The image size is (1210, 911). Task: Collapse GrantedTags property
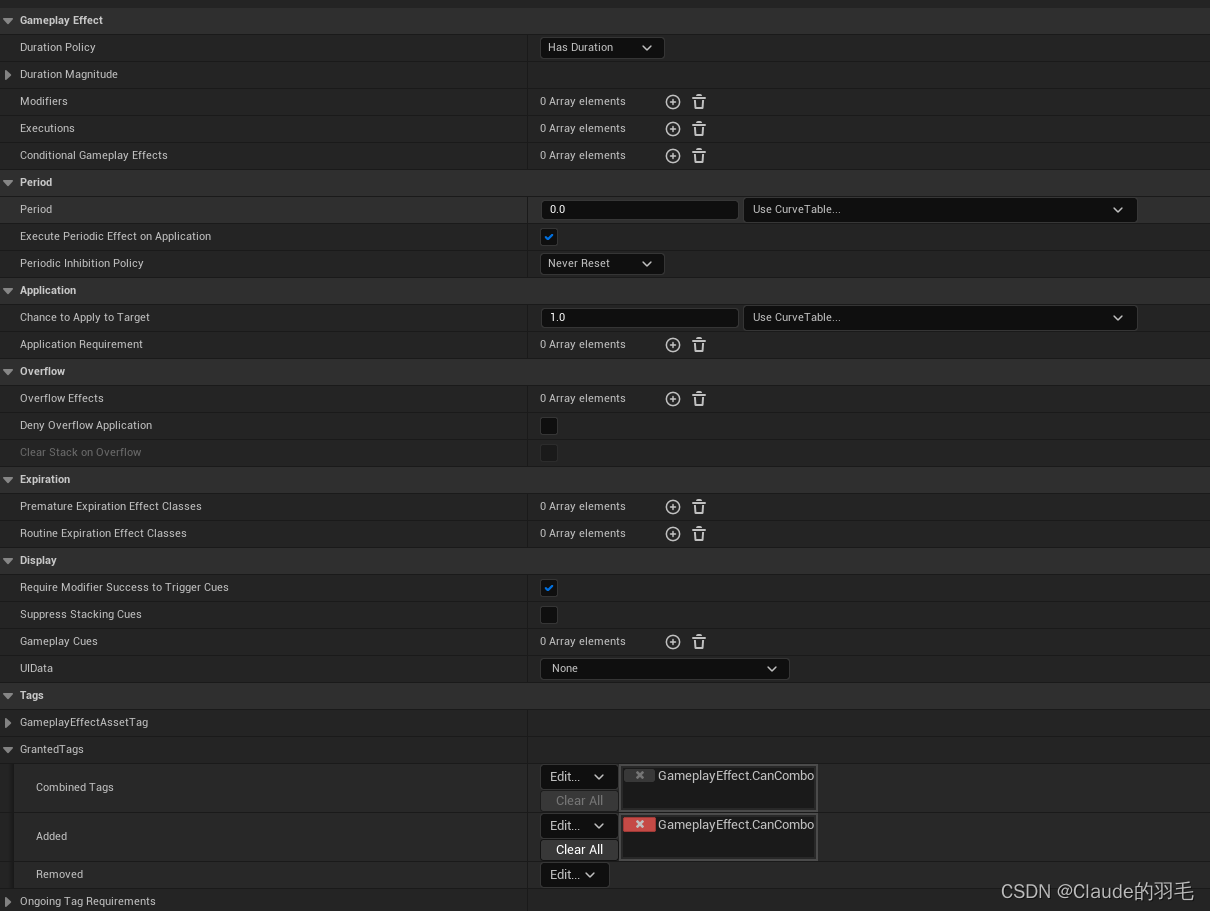[x=8, y=750]
